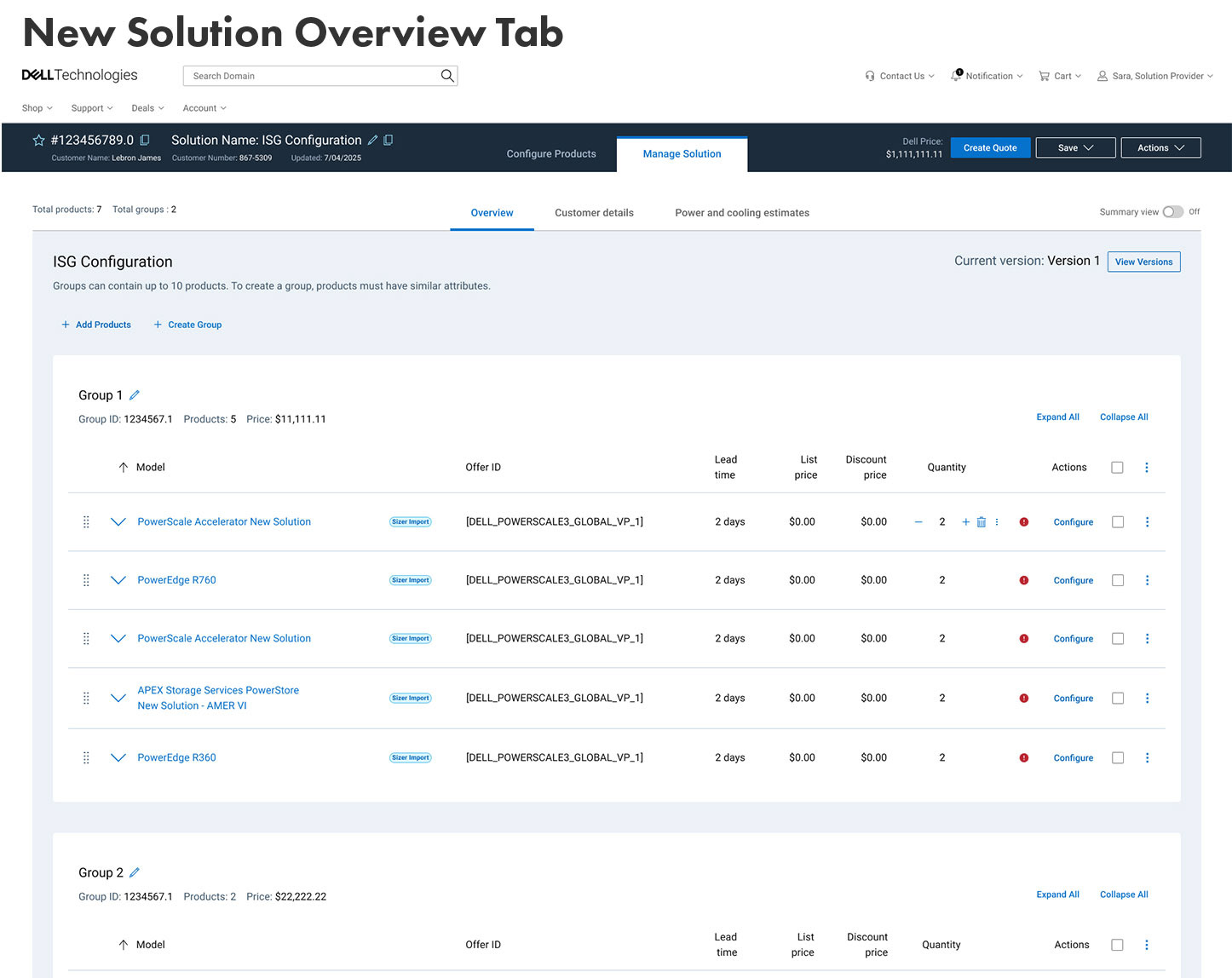Switch to Configure Products tab
The height and width of the screenshot is (978, 1232).
[x=551, y=154]
